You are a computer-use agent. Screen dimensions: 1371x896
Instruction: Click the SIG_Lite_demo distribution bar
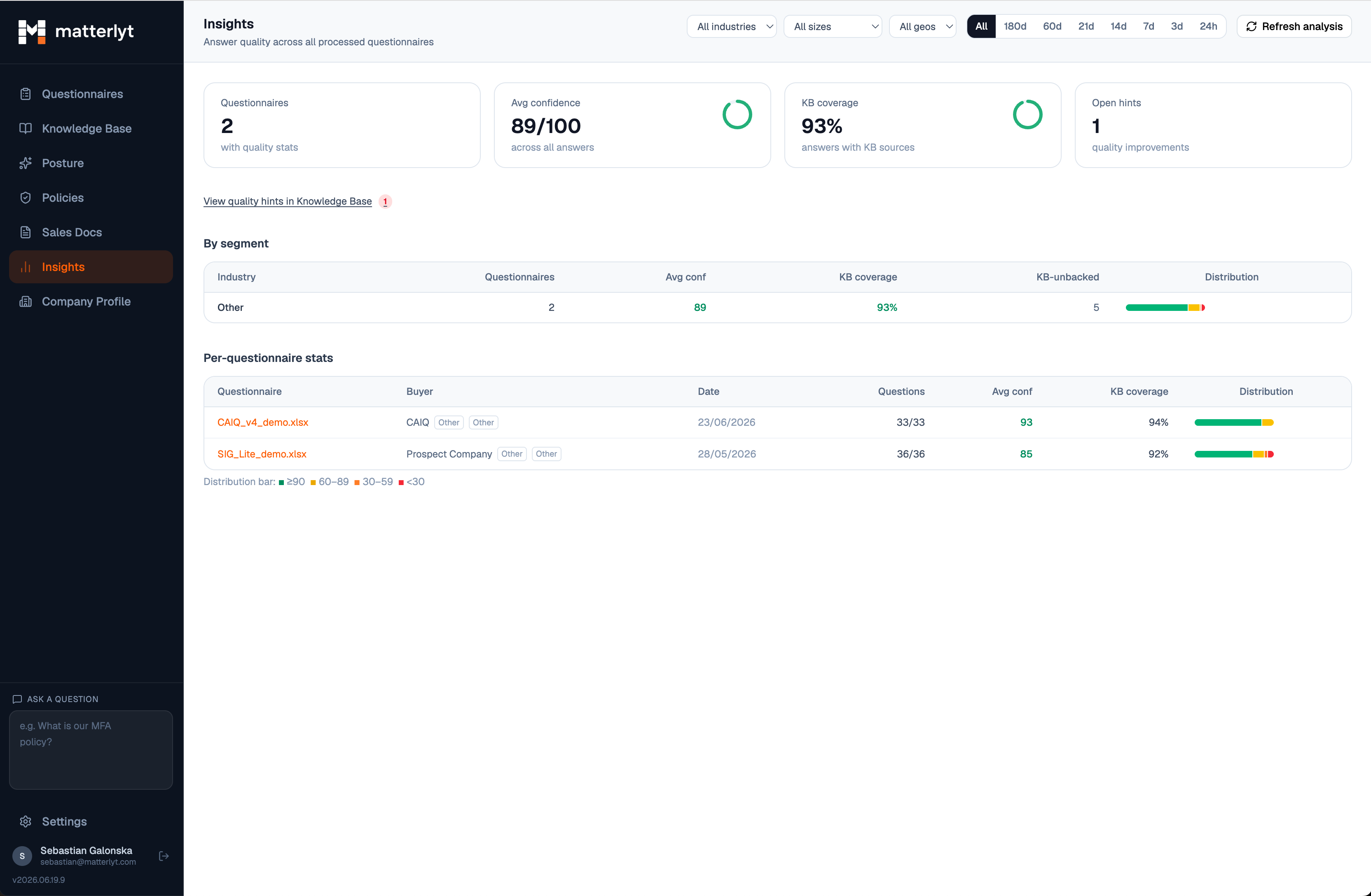click(x=1233, y=454)
